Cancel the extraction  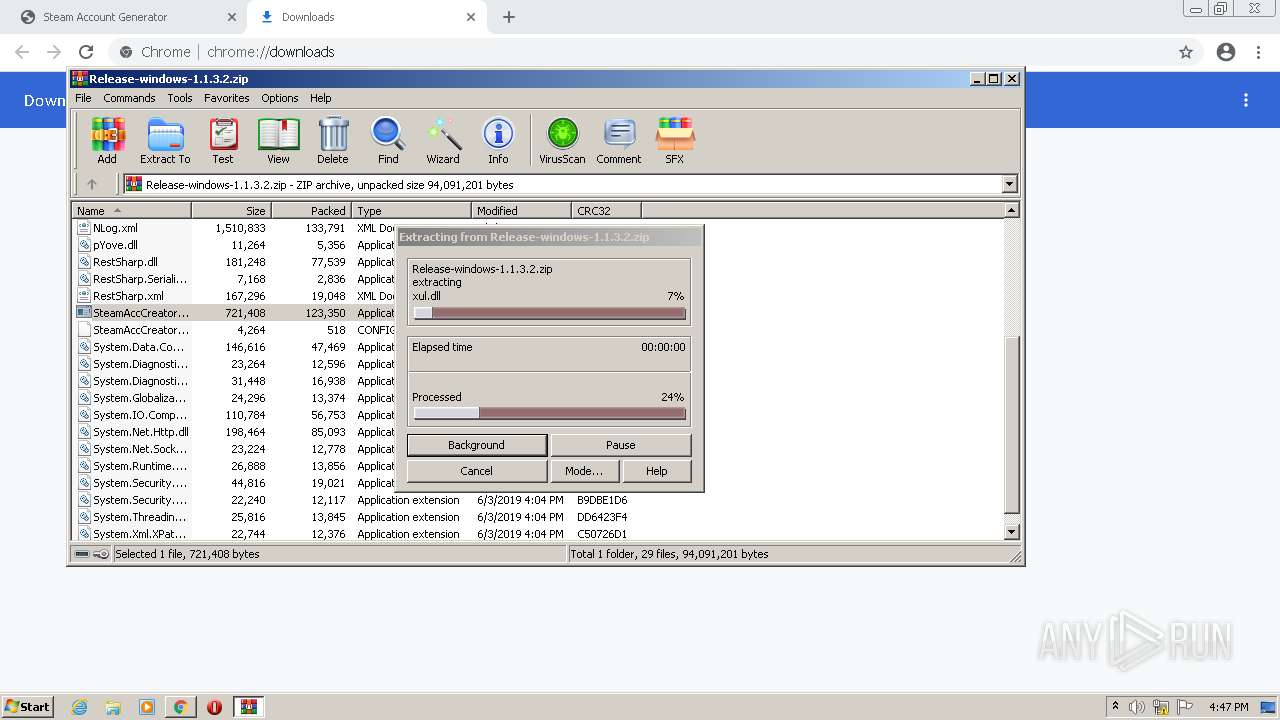(476, 471)
